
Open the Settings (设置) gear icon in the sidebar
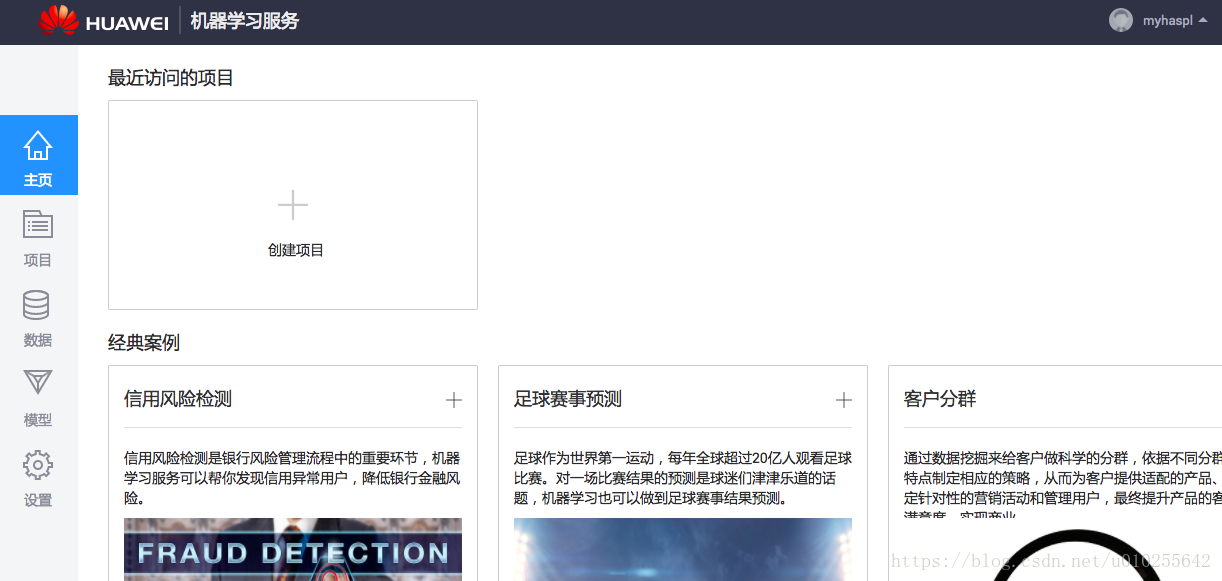pyautogui.click(x=38, y=465)
